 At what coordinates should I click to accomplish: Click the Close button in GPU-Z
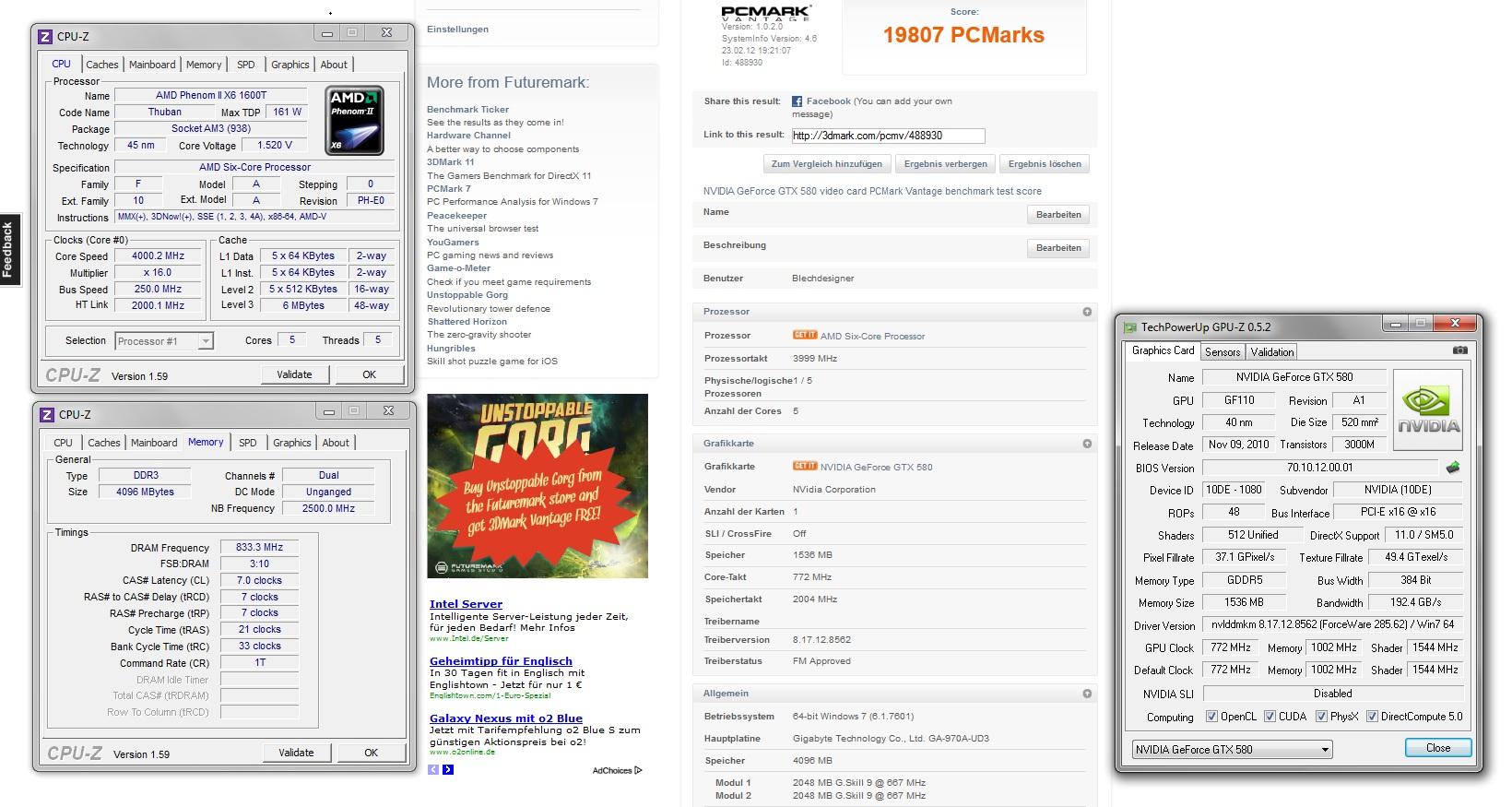[1438, 748]
